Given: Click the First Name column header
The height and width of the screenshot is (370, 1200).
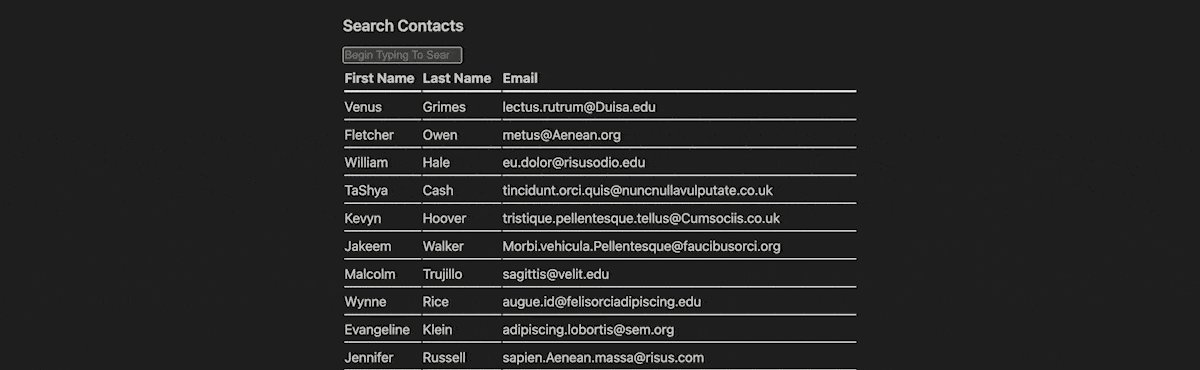Looking at the screenshot, I should (x=379, y=78).
